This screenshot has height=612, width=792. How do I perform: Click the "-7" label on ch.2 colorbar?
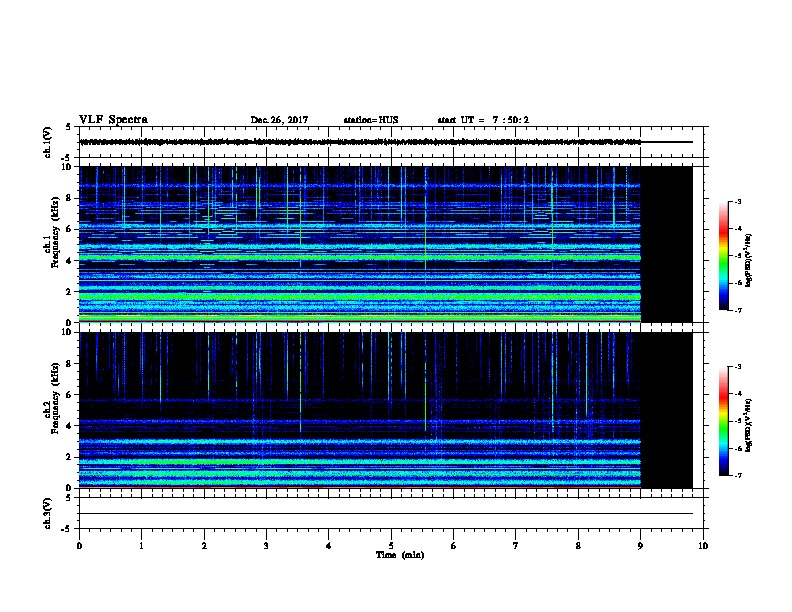[737, 476]
